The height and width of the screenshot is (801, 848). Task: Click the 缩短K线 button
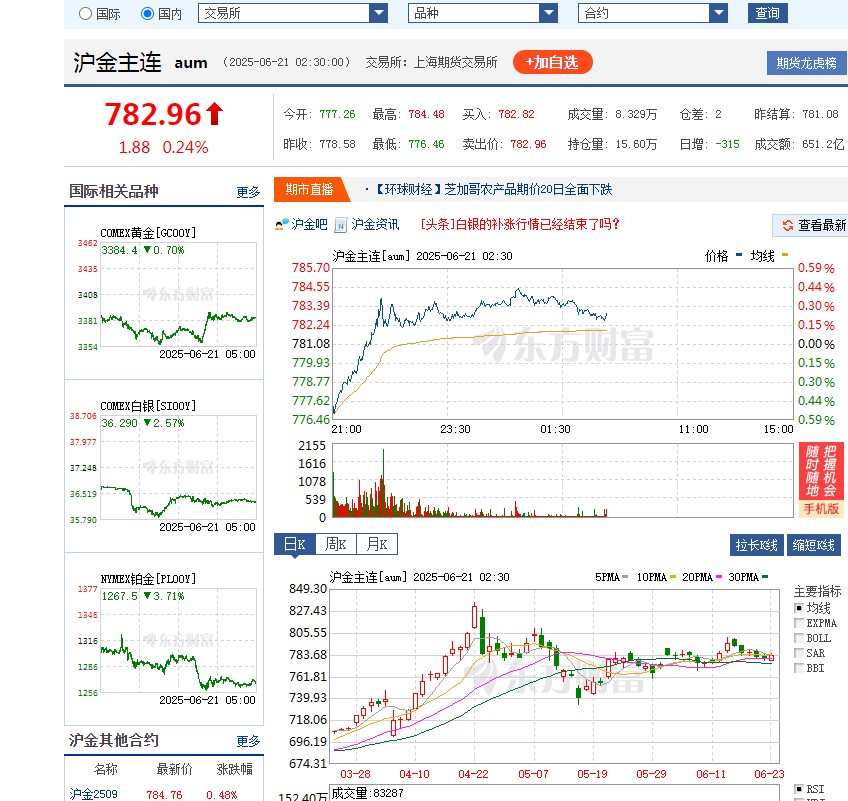pos(814,545)
